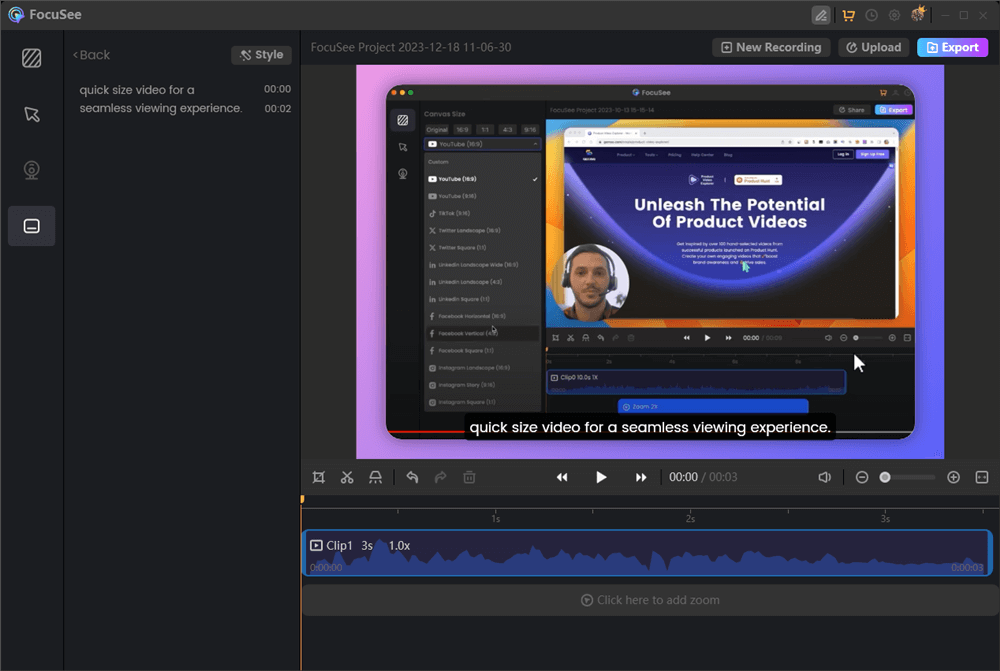
Task: Zoom out the timeline with minus icon
Action: tap(862, 477)
